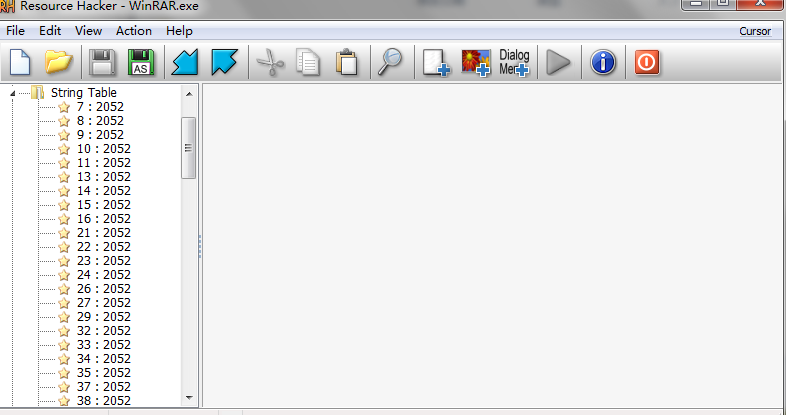Open a file with the folder icon
786x415 pixels.
point(59,62)
